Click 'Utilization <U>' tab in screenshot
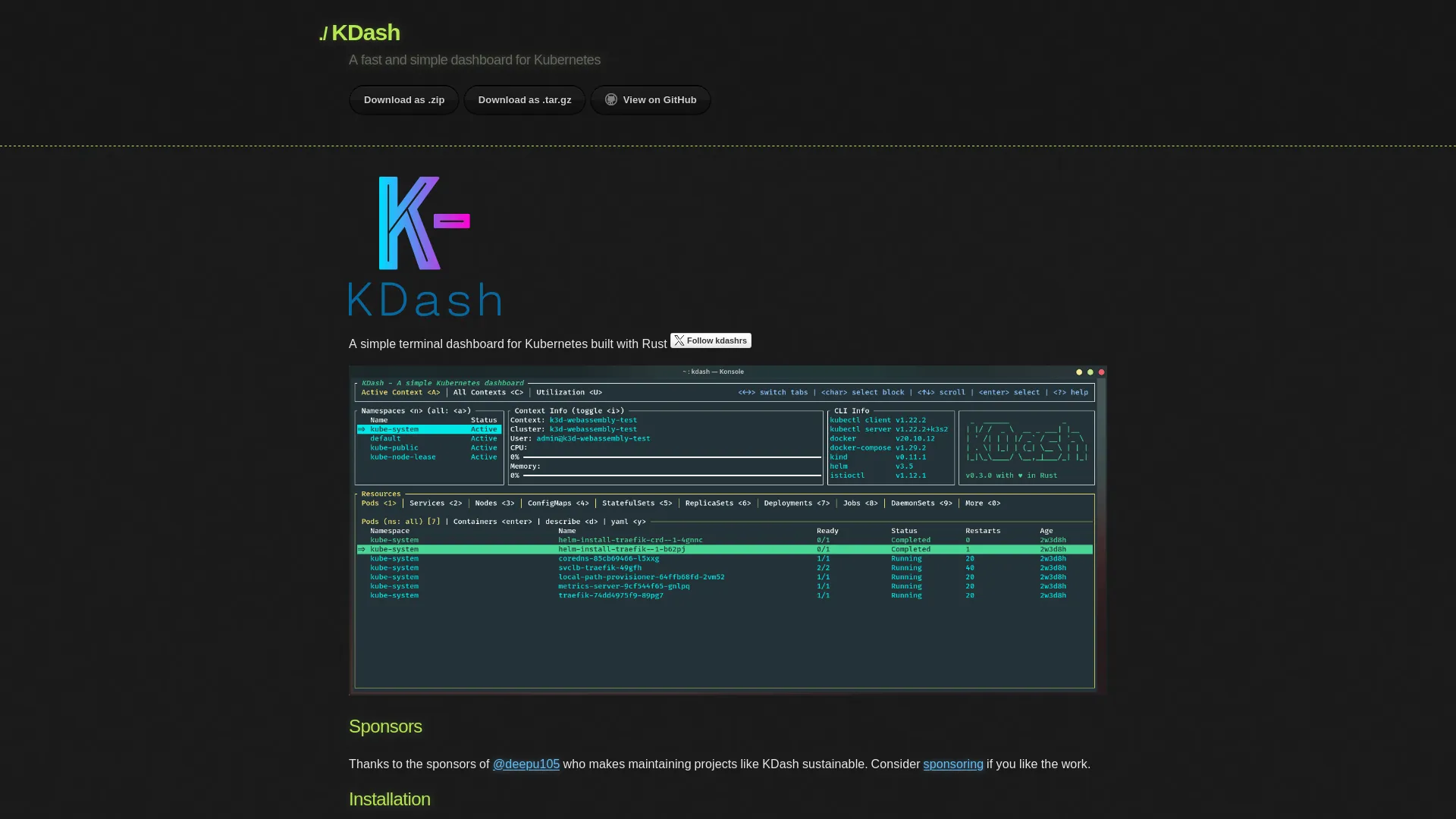Image resolution: width=1456 pixels, height=819 pixels. 569,393
